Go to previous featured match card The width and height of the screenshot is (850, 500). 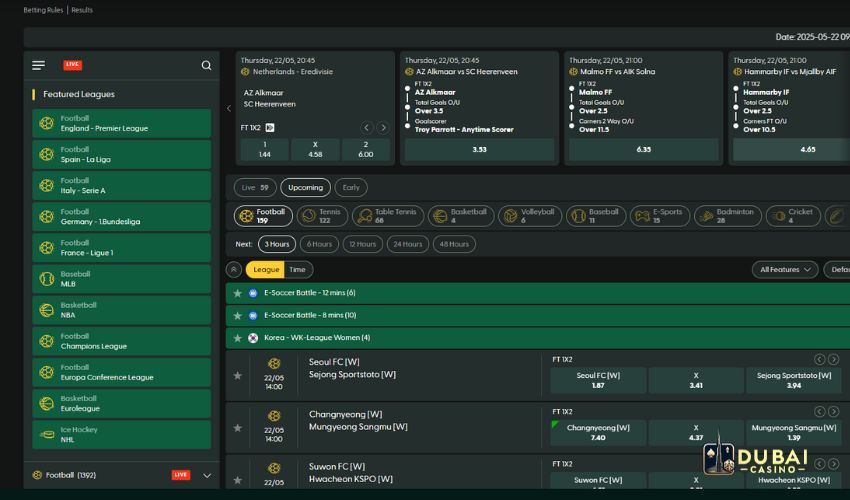pos(229,108)
